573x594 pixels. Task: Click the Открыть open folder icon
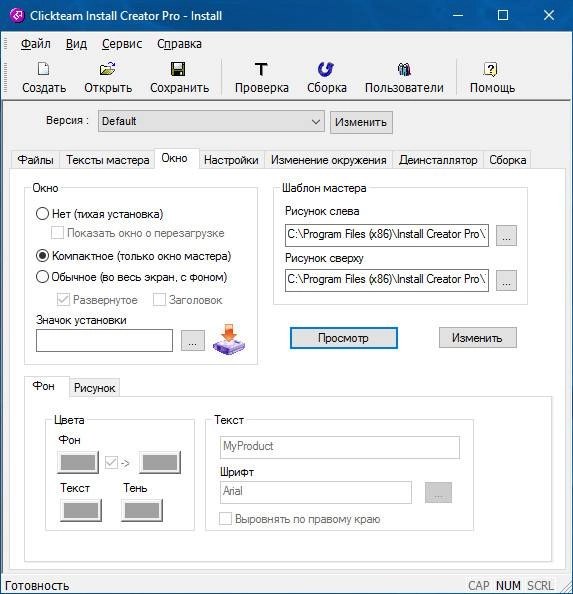click(108, 69)
